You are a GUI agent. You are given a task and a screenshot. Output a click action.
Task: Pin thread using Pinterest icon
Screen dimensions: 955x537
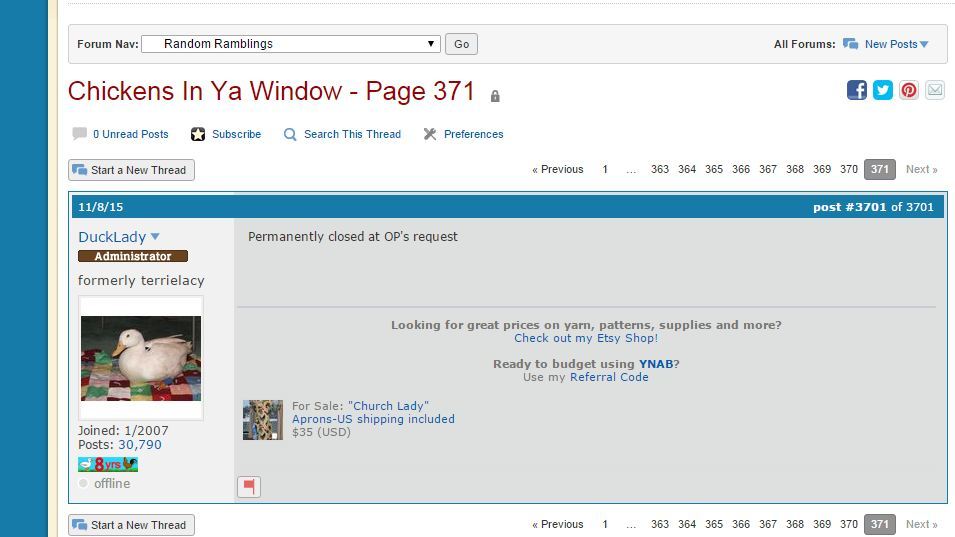pyautogui.click(x=909, y=90)
